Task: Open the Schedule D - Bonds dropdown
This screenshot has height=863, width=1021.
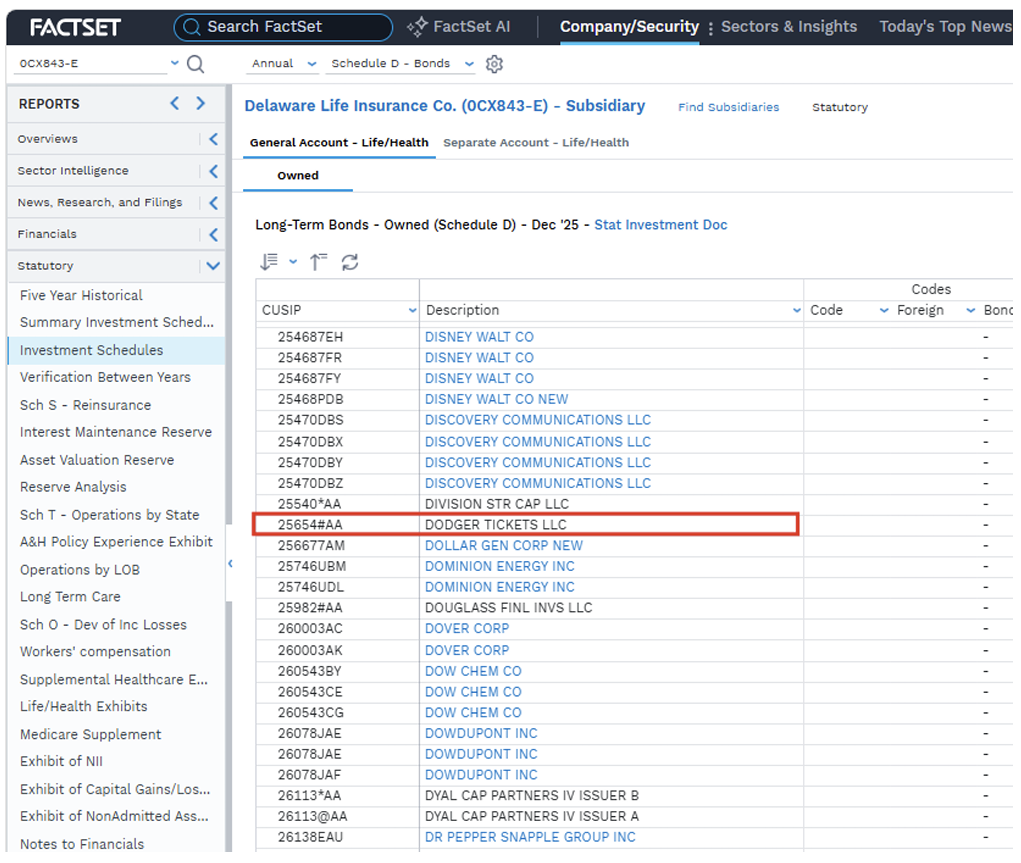Action: [400, 63]
